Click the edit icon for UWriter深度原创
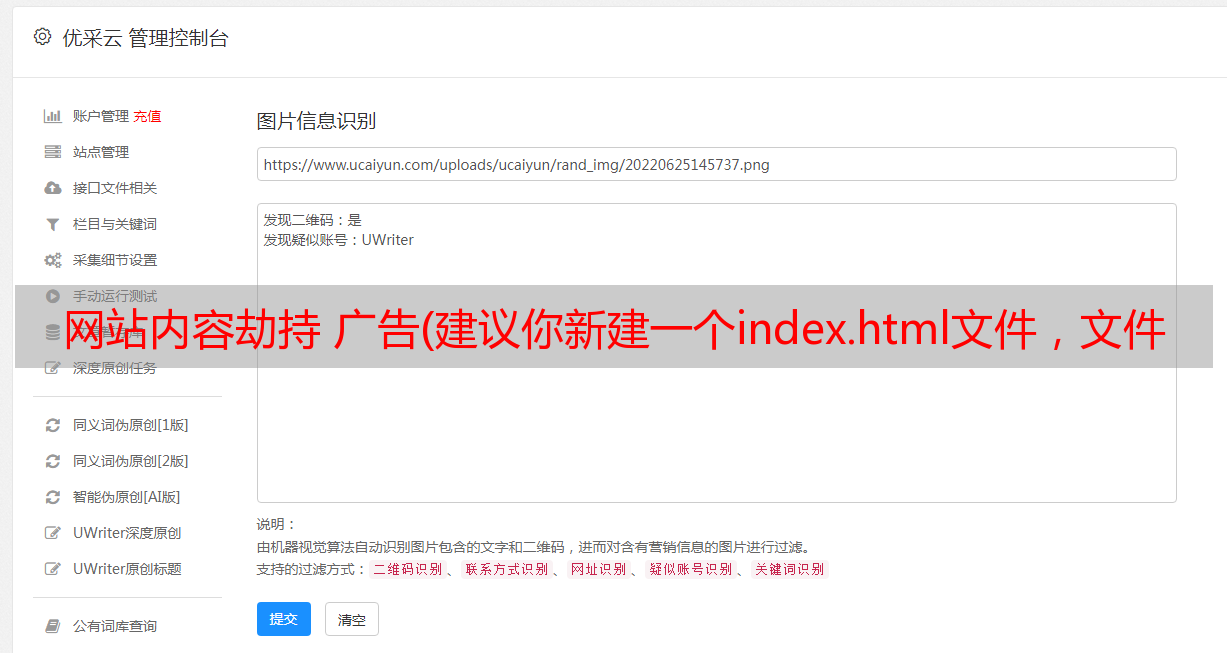 tap(53, 533)
